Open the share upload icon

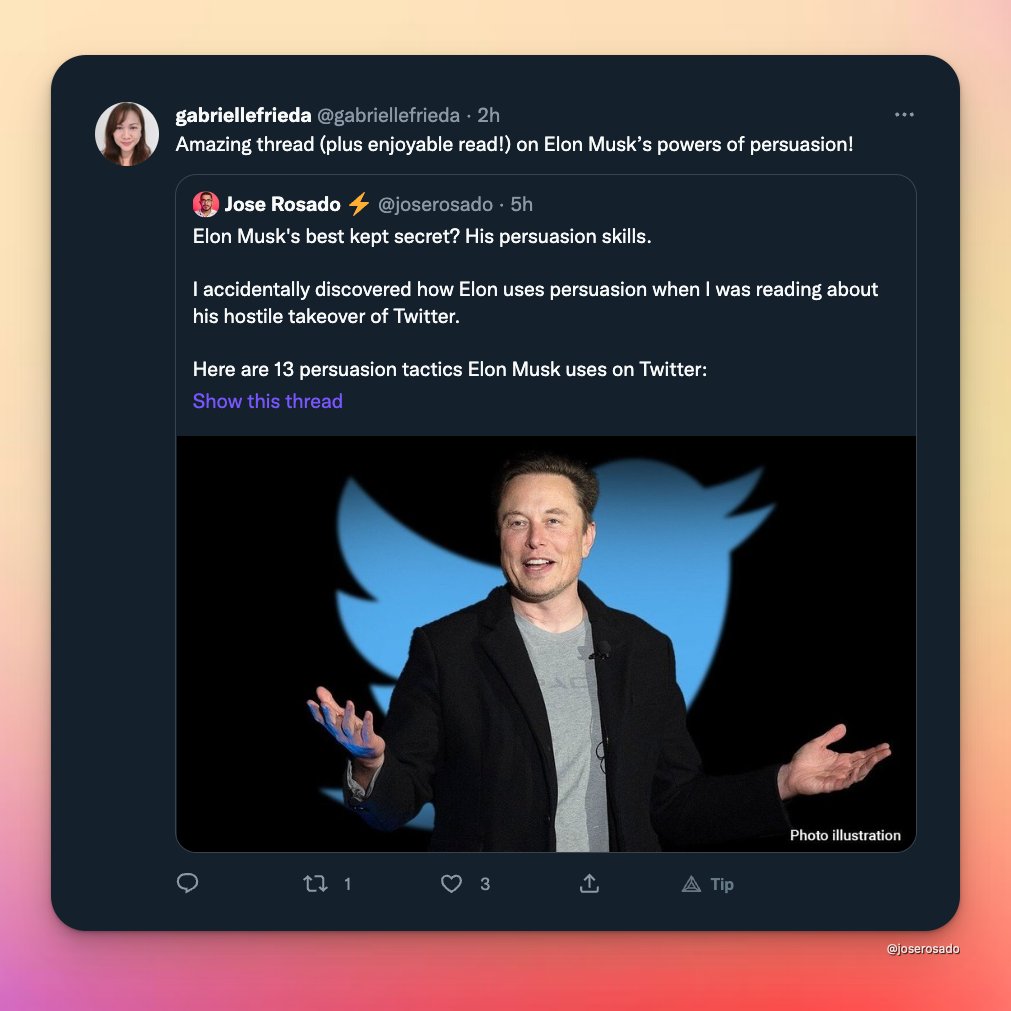tap(589, 883)
